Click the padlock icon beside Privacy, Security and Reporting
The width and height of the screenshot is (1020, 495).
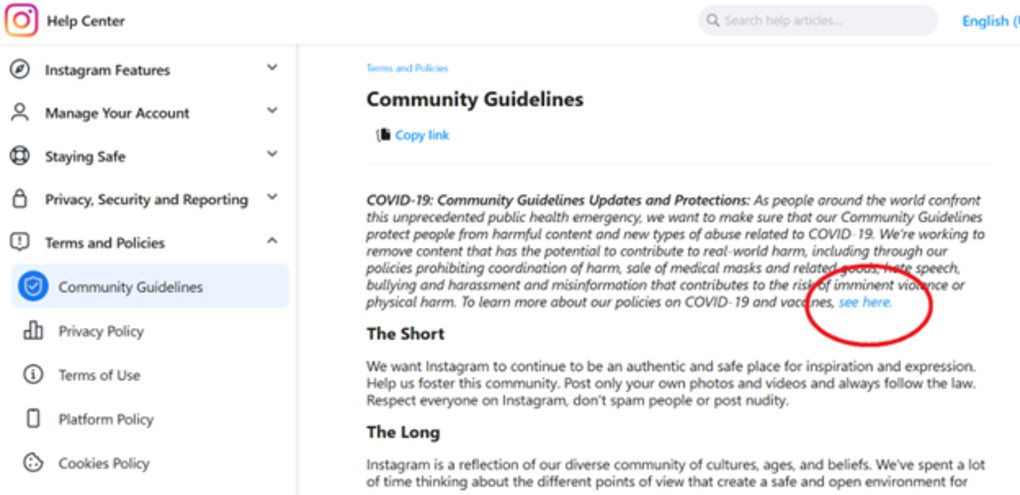click(20, 199)
